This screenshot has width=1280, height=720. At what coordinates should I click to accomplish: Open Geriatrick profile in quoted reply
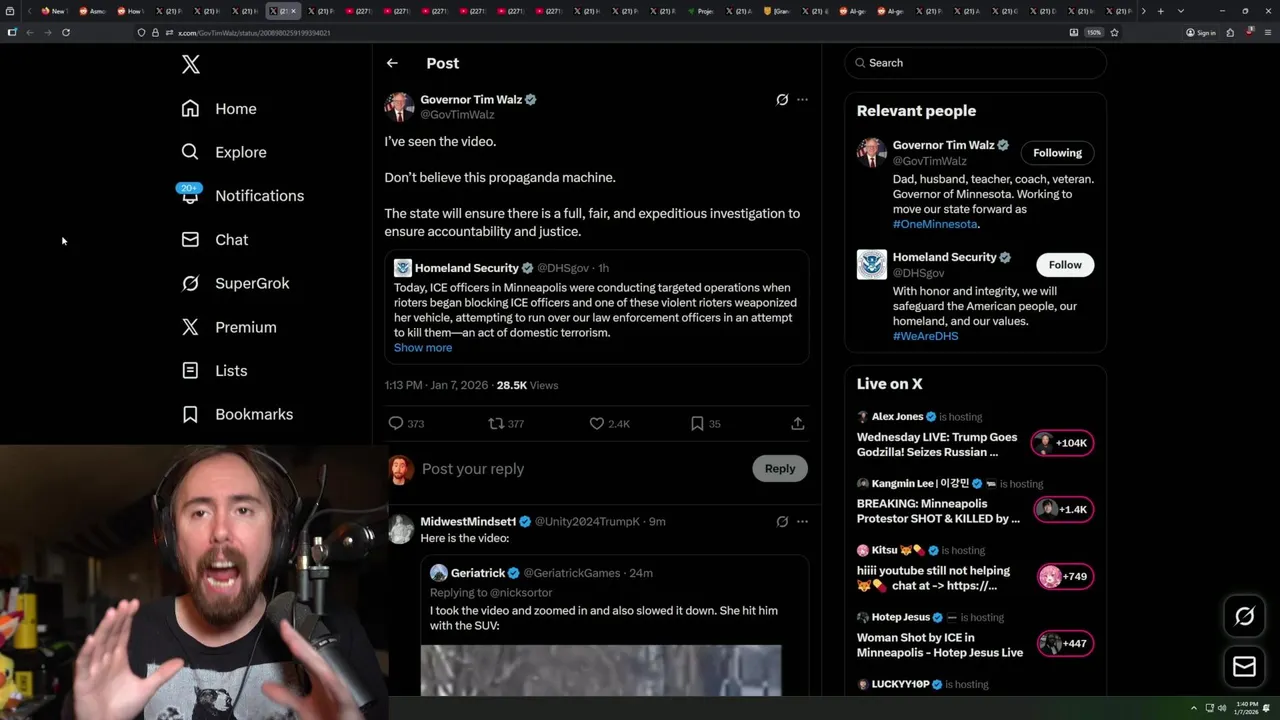(x=478, y=573)
